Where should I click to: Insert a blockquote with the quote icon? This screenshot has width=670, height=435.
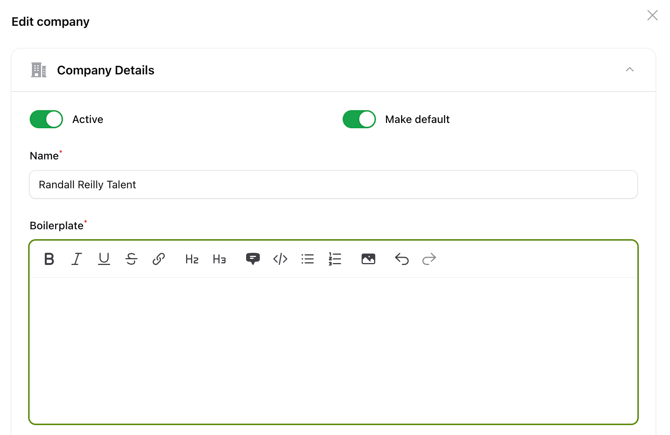coord(253,259)
